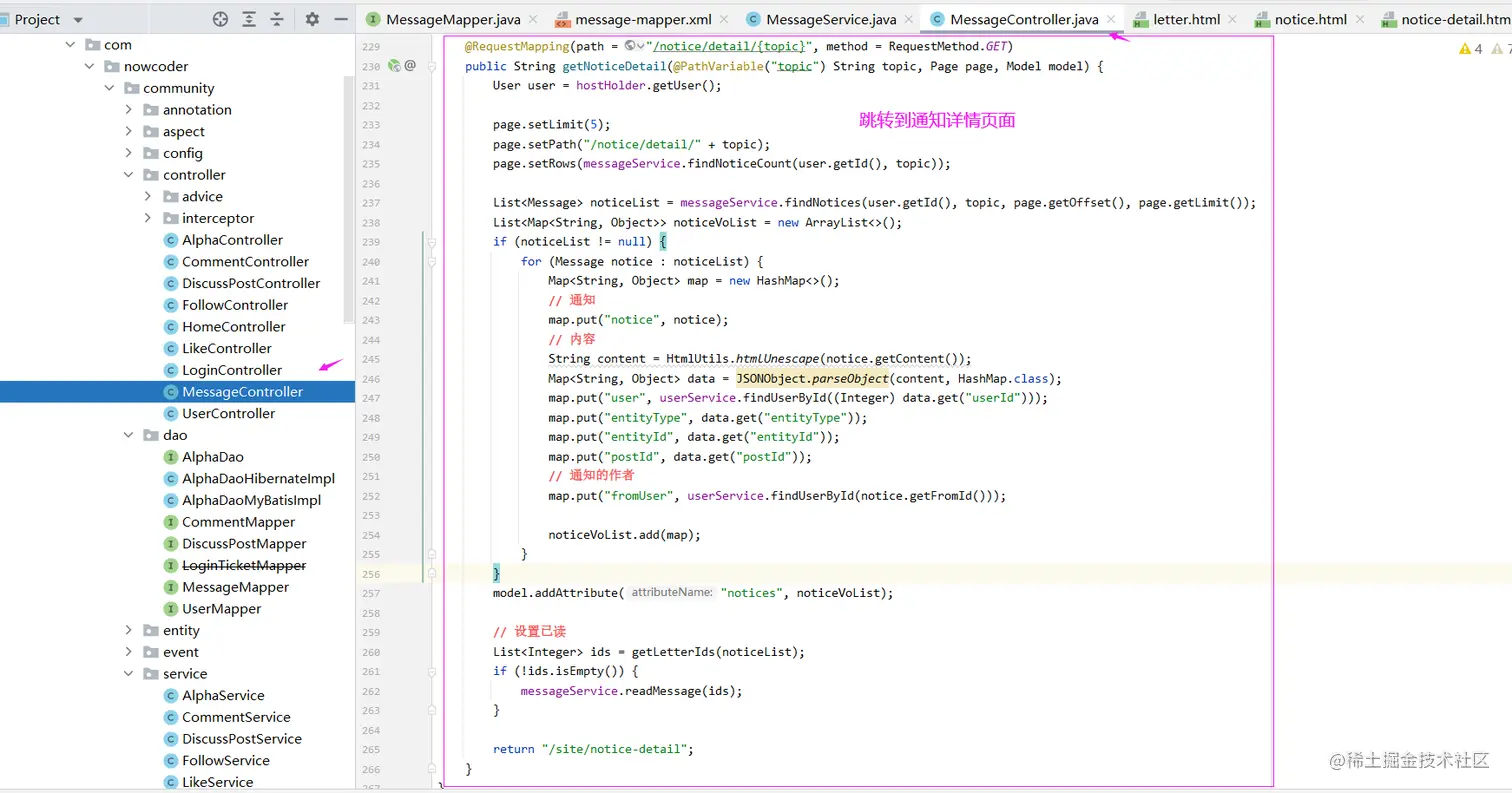This screenshot has width=1512, height=793.
Task: Close the MessageMapper.java tab
Action: pyautogui.click(x=532, y=19)
